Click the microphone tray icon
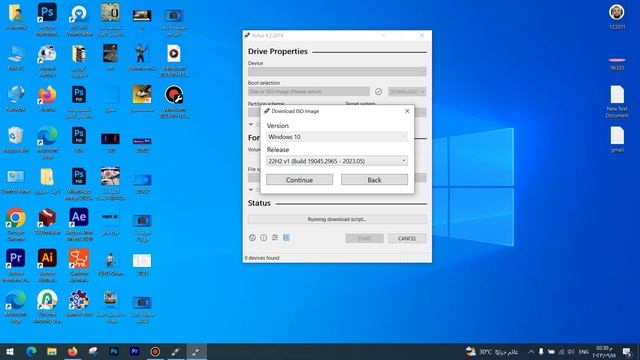 click(x=541, y=351)
